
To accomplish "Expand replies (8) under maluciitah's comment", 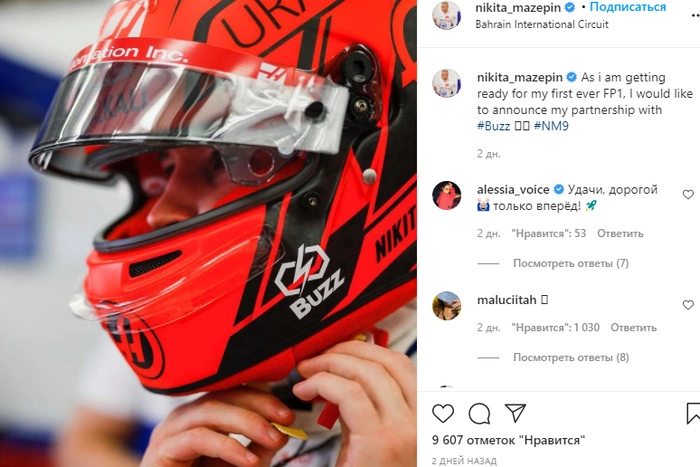I will click(571, 358).
